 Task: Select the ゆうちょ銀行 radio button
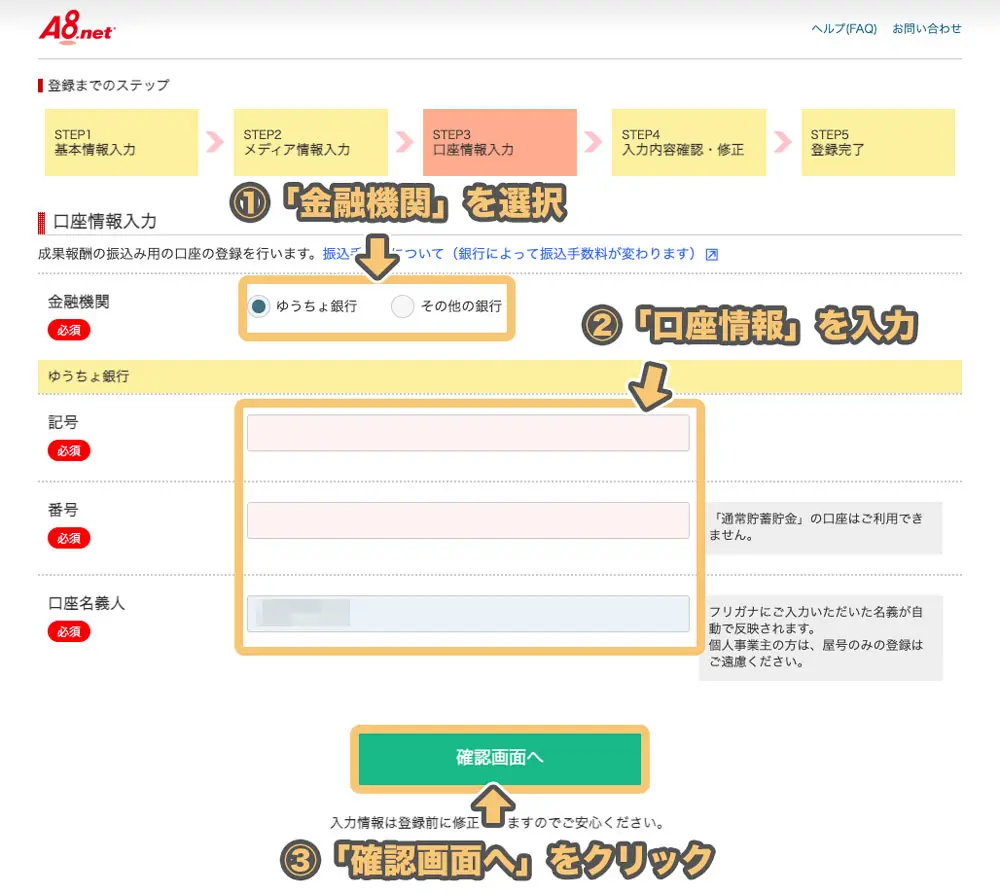point(259,306)
